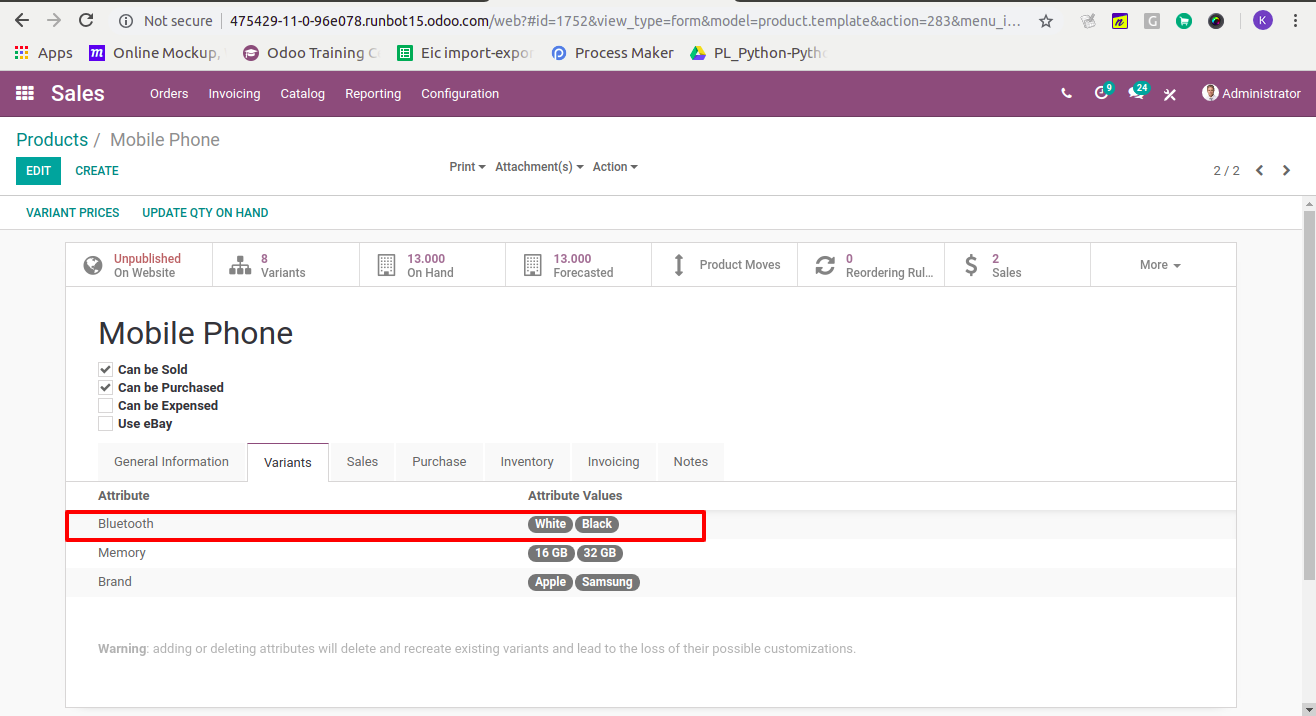
Task: Toggle the Can be Sold checkbox
Action: click(106, 369)
